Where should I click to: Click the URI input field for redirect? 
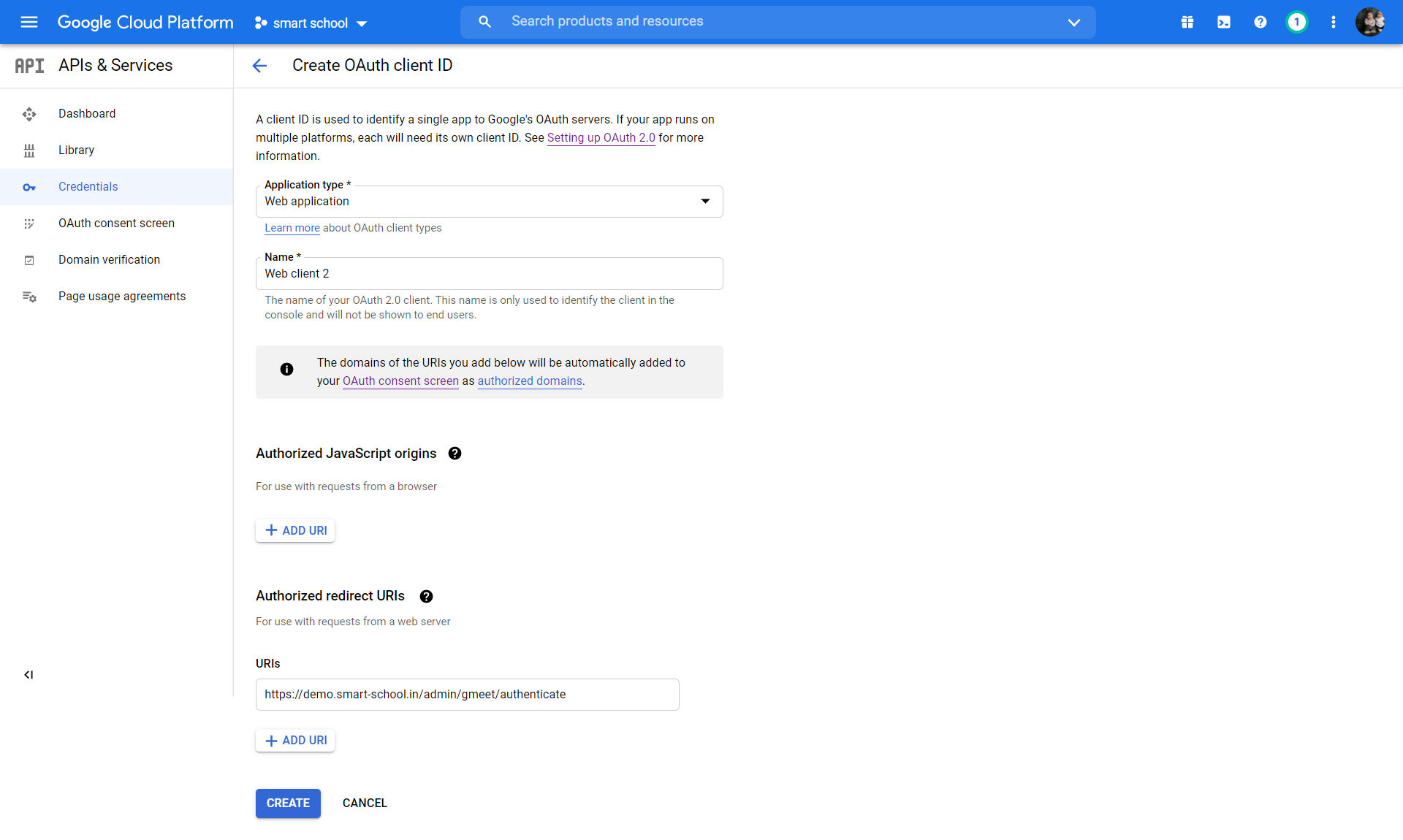point(466,694)
